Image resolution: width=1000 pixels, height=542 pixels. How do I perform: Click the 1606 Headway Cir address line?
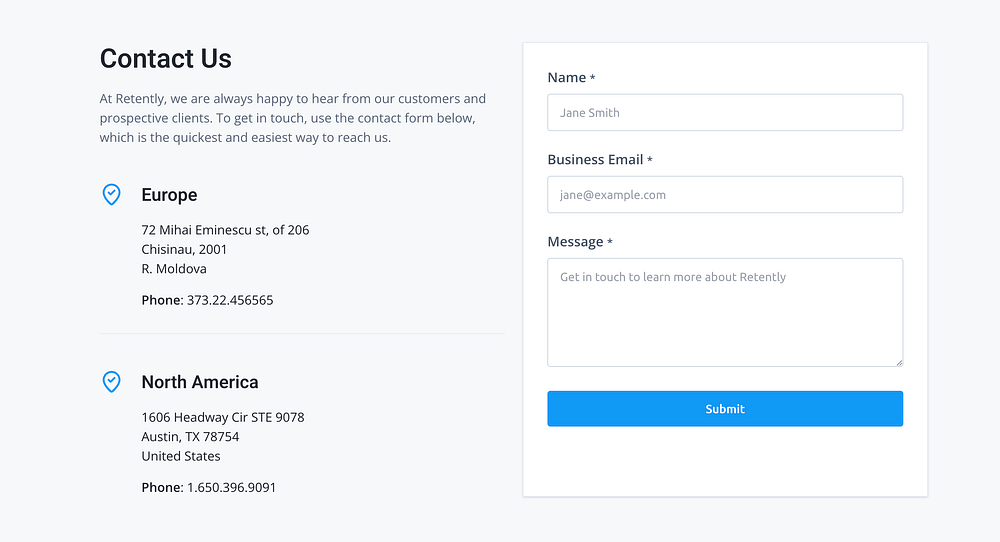(x=223, y=417)
